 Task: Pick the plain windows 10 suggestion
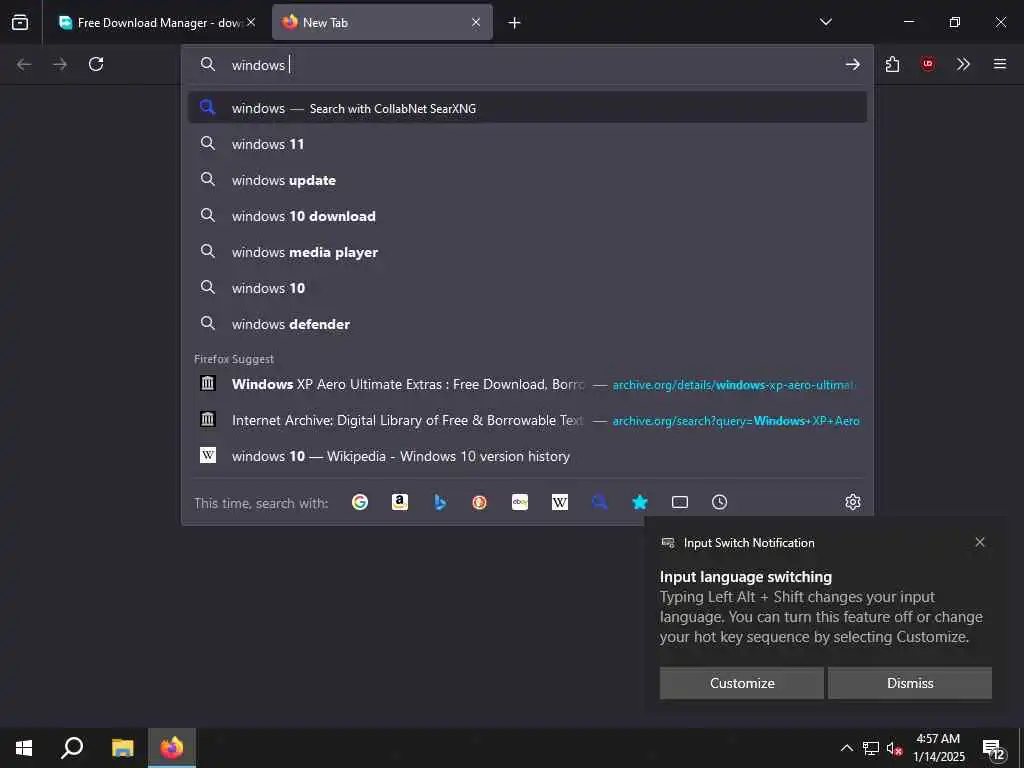click(x=527, y=287)
